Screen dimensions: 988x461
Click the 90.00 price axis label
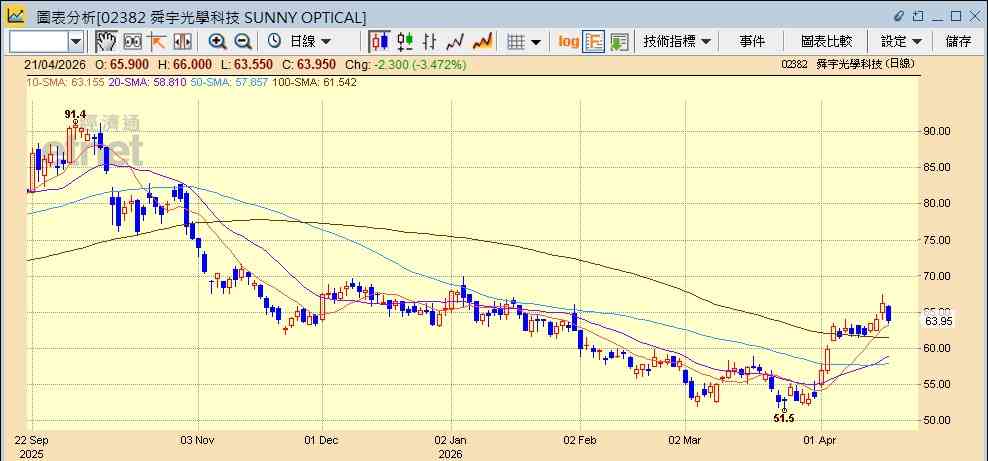pos(938,131)
